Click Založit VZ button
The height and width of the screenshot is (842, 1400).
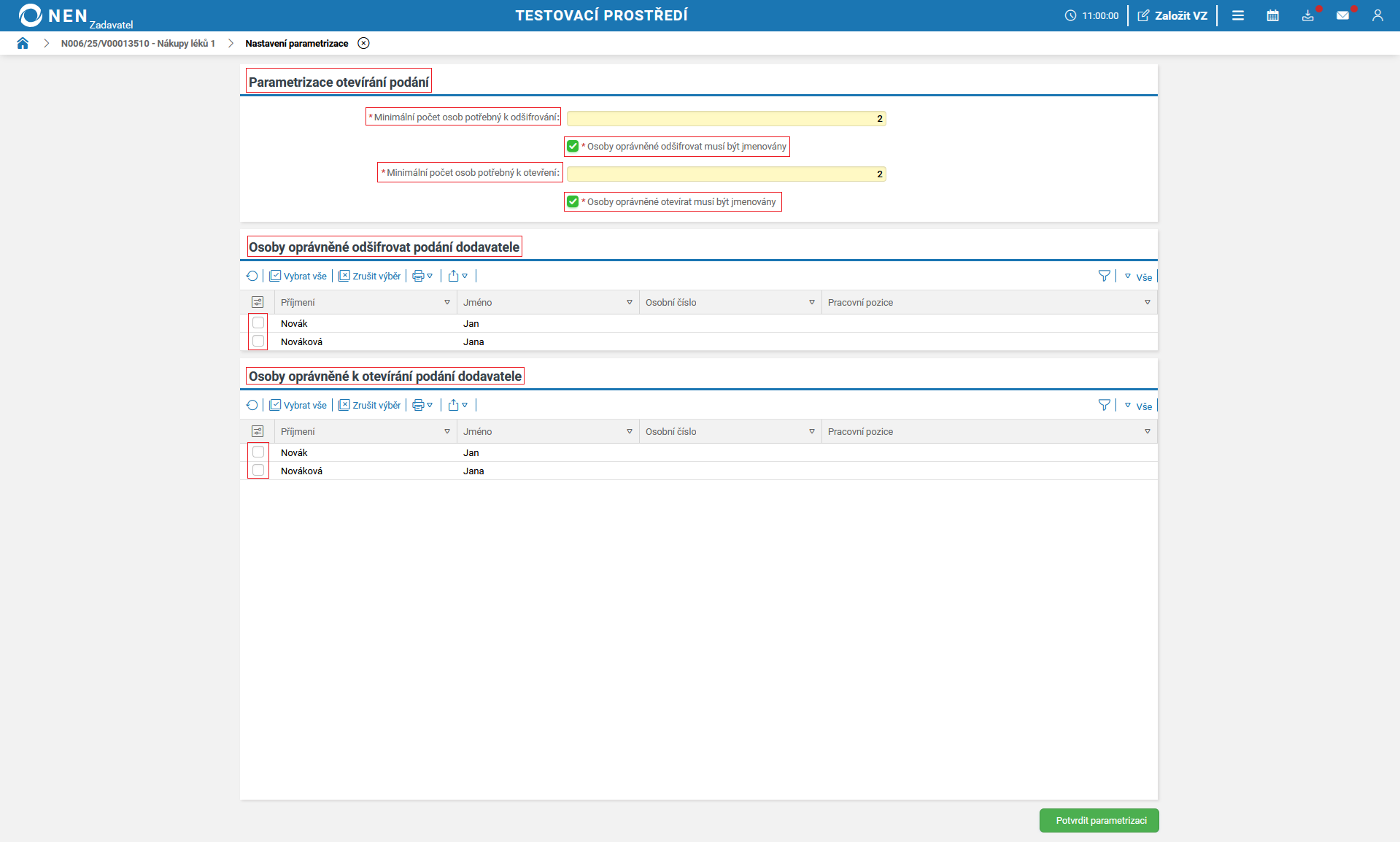(x=1172, y=15)
